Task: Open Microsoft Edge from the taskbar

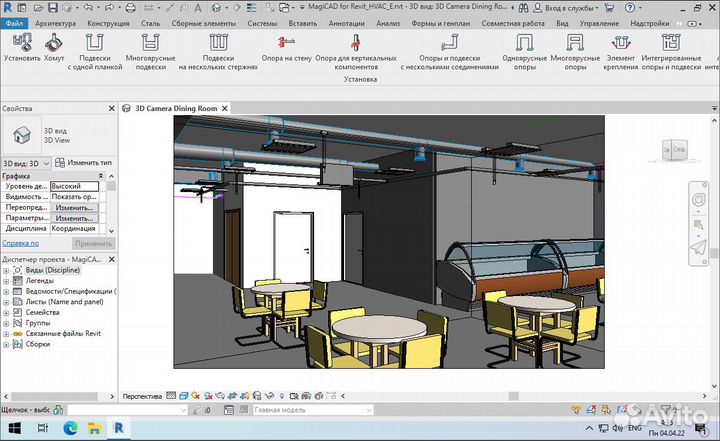Action: [70, 429]
